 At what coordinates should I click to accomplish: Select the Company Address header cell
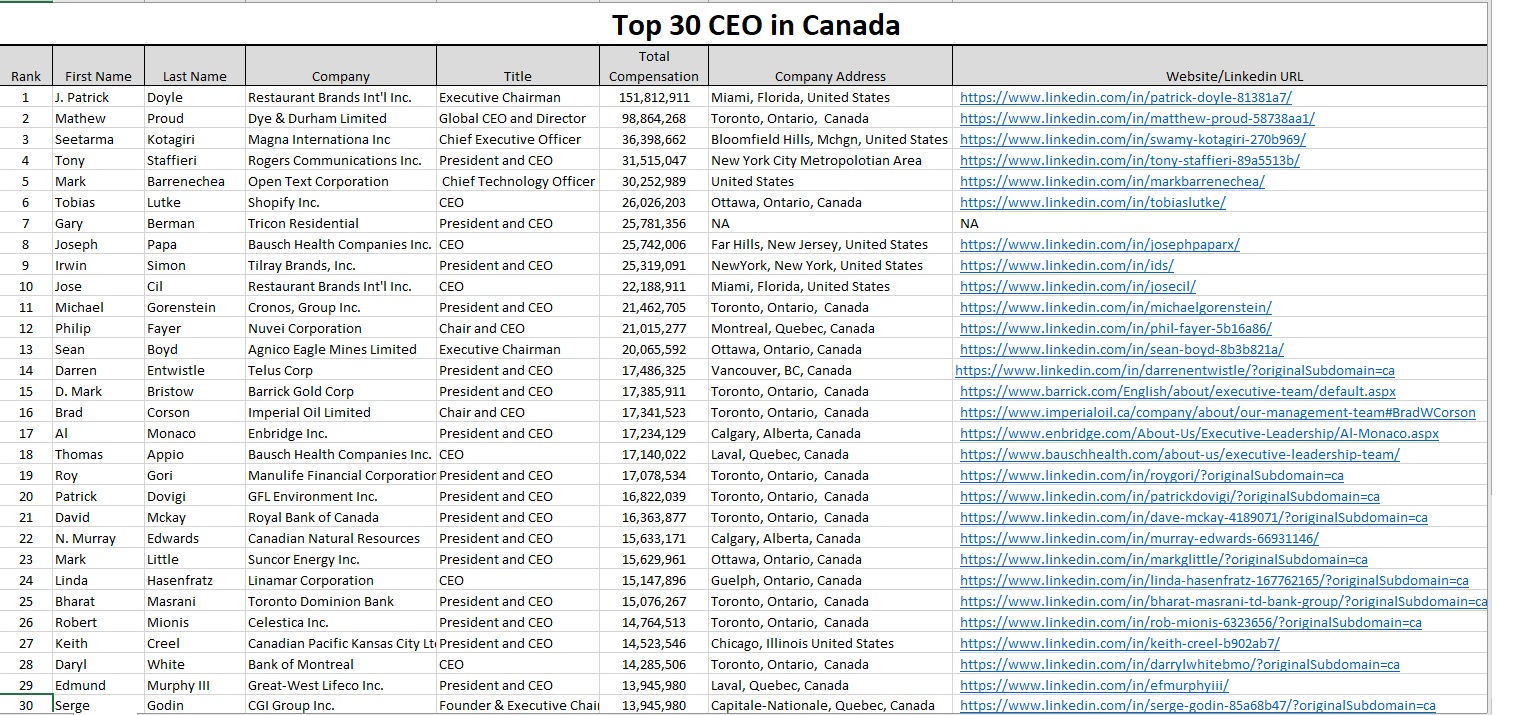(830, 66)
